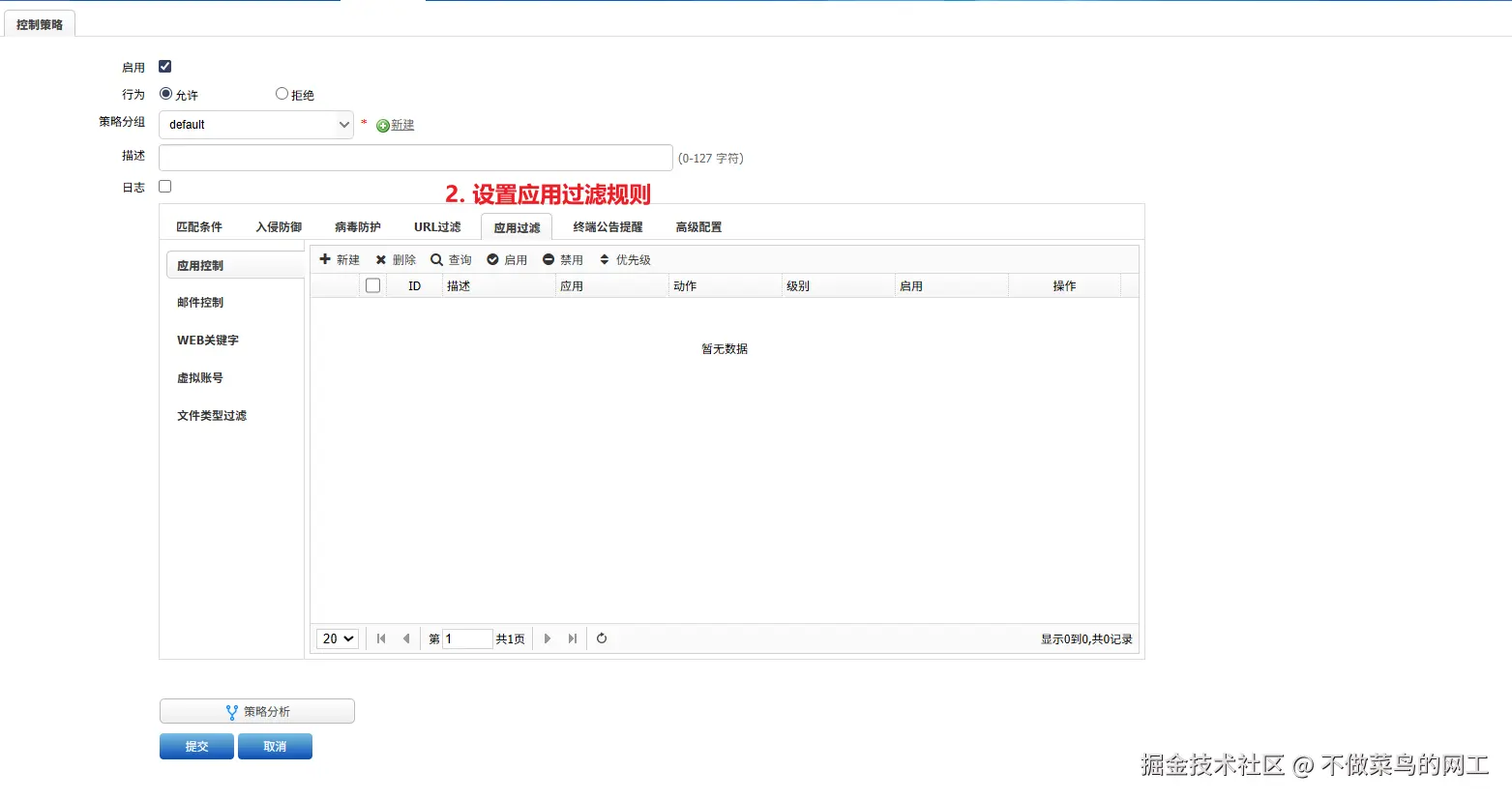Click the 新建 link beside policy group
The width and height of the screenshot is (1512, 801).
coord(402,126)
